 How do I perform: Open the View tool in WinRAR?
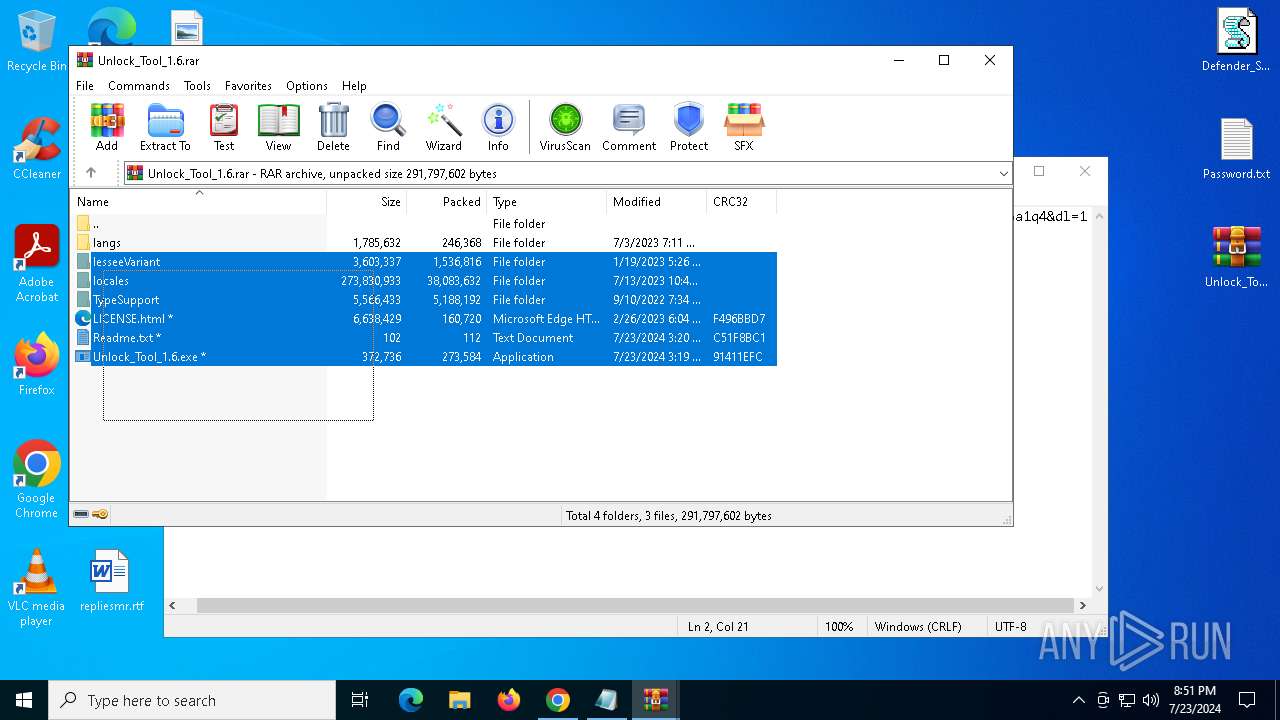click(x=278, y=127)
